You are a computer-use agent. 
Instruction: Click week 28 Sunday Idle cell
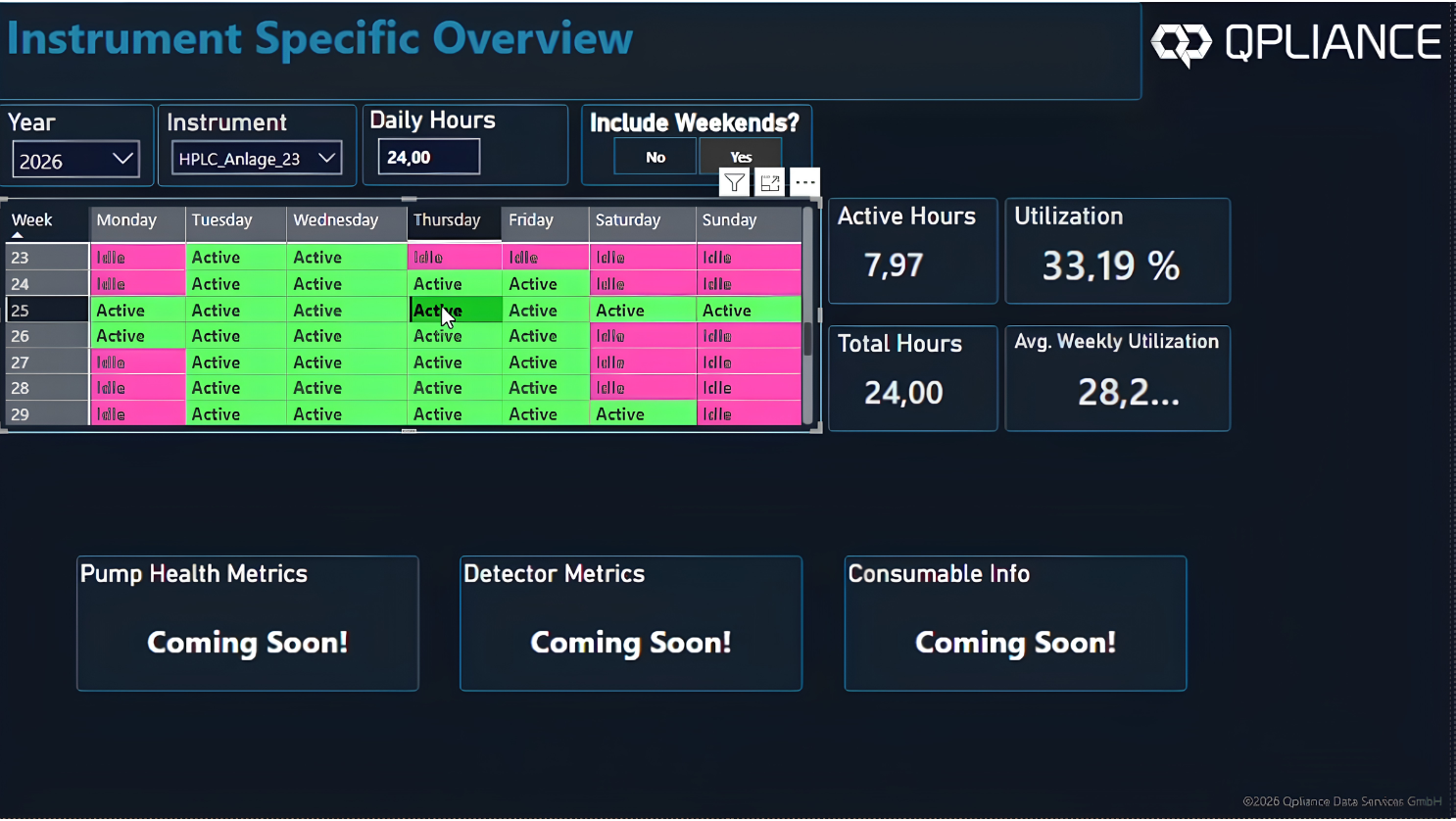[x=749, y=388]
